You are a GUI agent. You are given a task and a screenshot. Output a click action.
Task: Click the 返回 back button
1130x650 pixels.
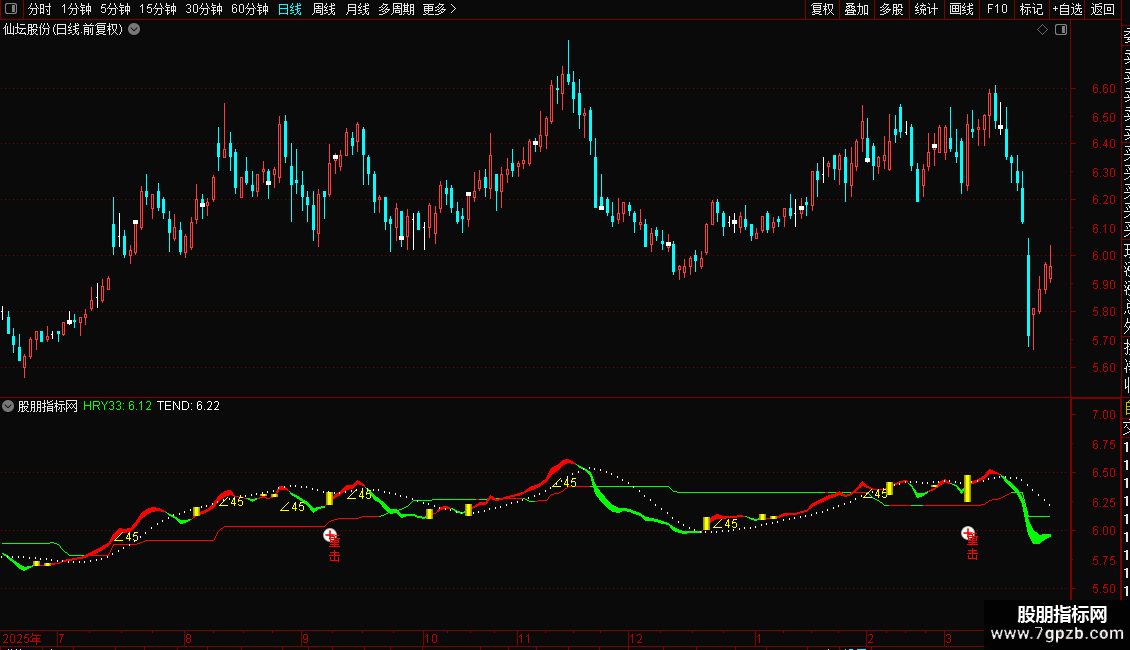pyautogui.click(x=1103, y=9)
